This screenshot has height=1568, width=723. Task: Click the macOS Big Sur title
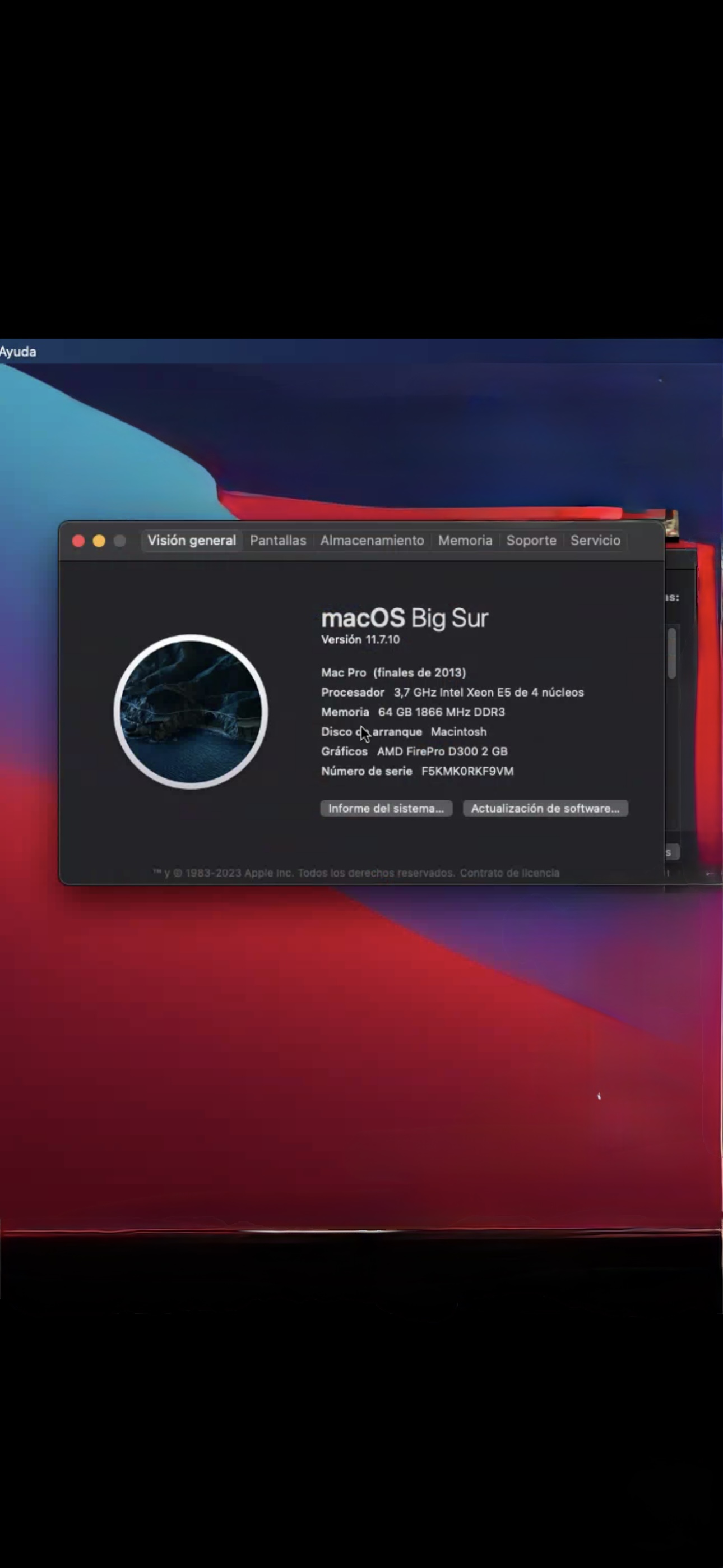tap(405, 618)
